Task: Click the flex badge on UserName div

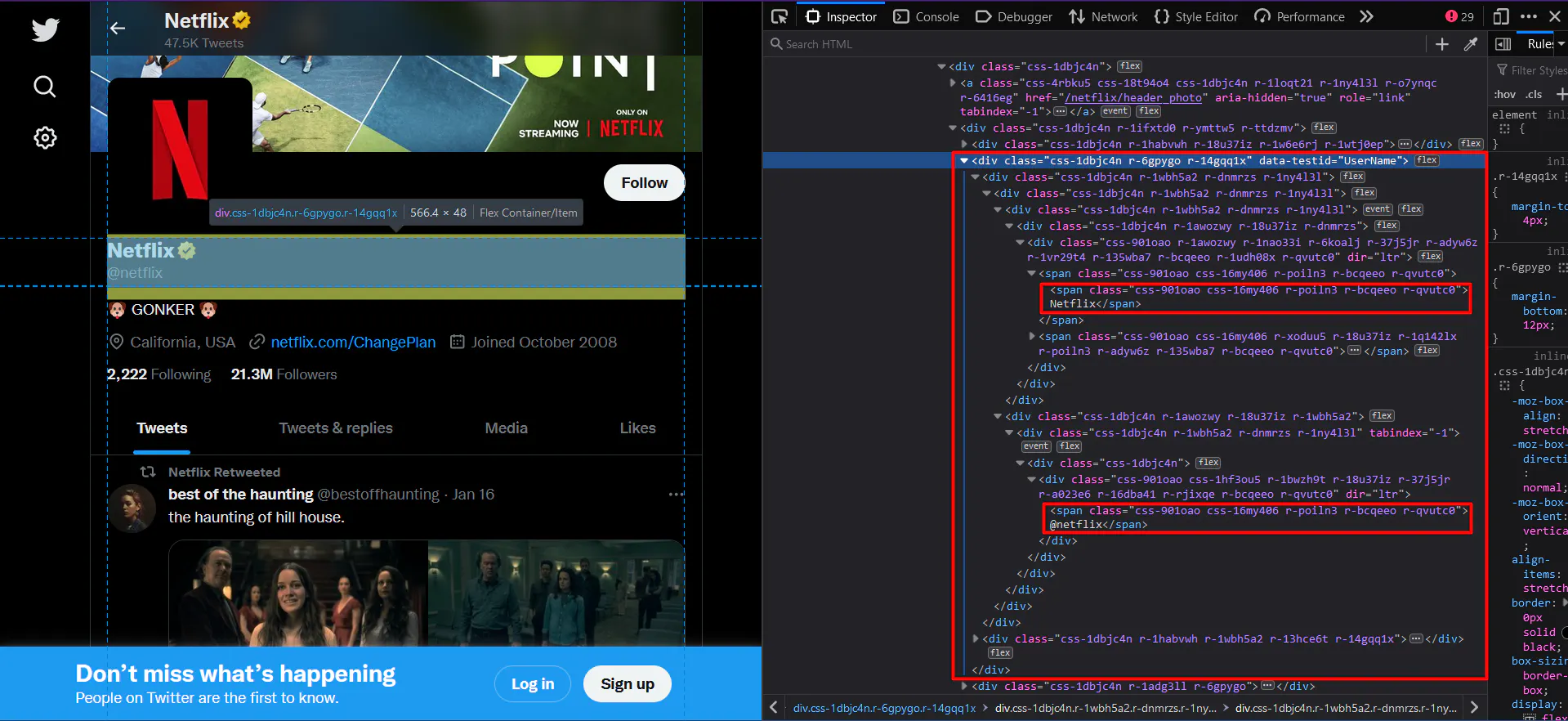Action: 1427,160
